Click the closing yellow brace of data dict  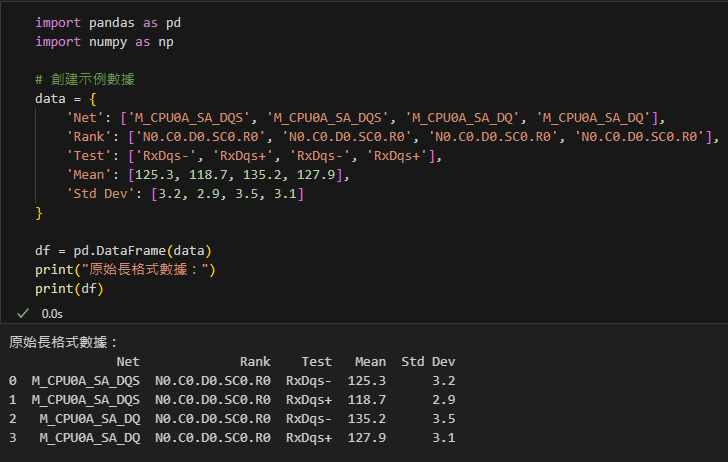click(x=39, y=213)
